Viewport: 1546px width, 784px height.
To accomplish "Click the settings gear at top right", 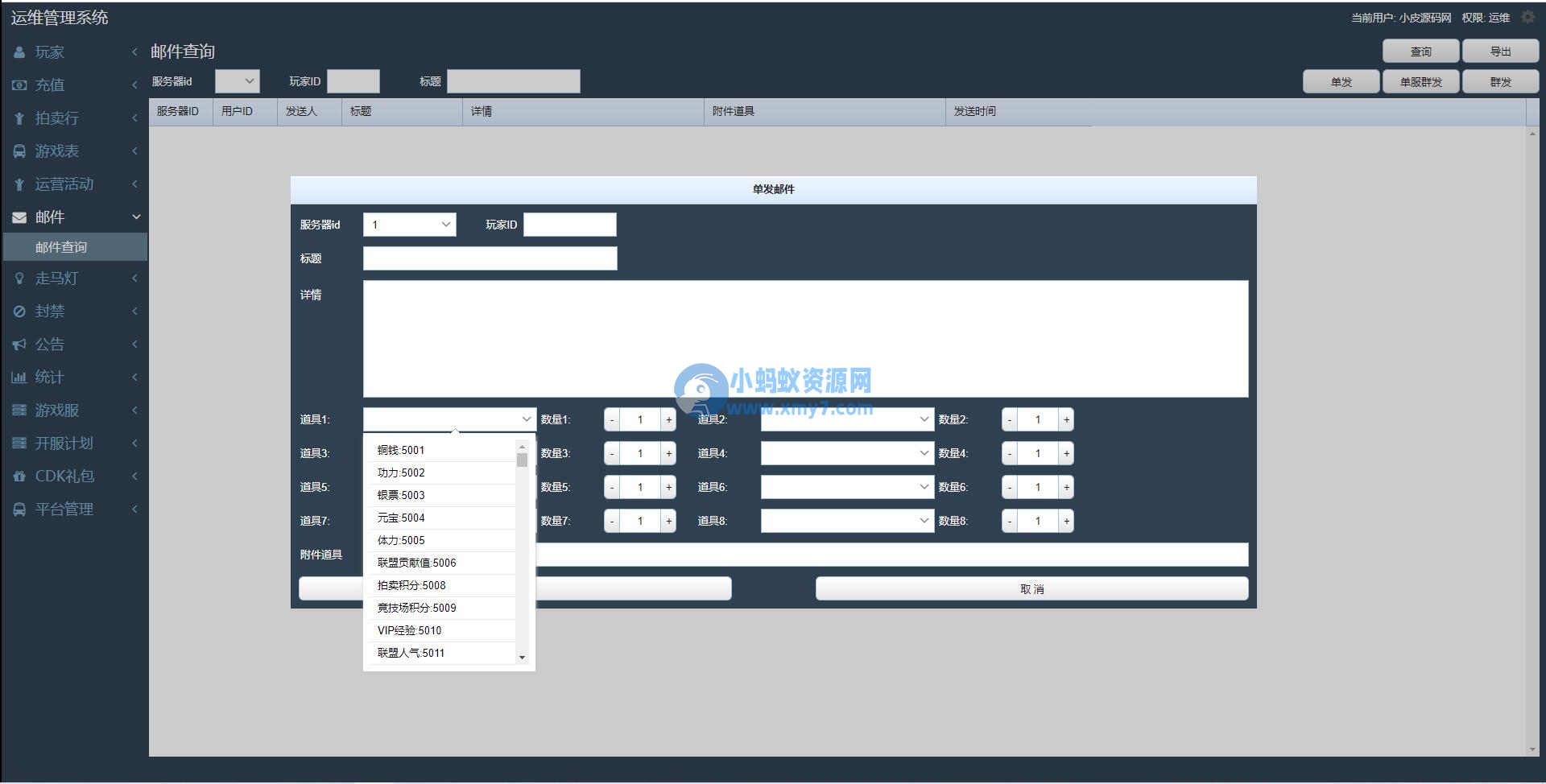I will point(1528,17).
